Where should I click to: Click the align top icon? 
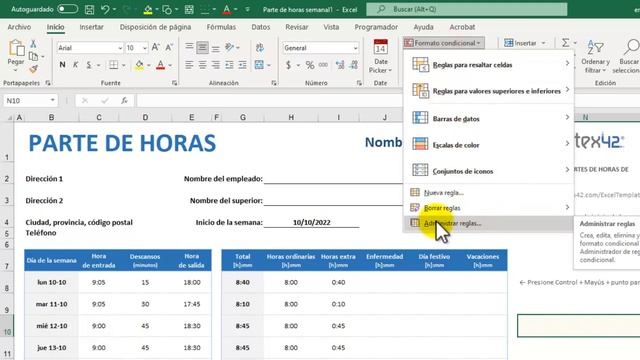point(189,47)
